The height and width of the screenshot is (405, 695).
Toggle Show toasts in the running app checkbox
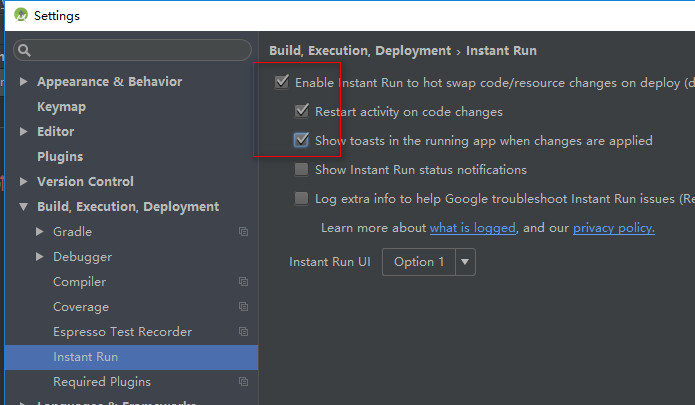click(x=301, y=140)
